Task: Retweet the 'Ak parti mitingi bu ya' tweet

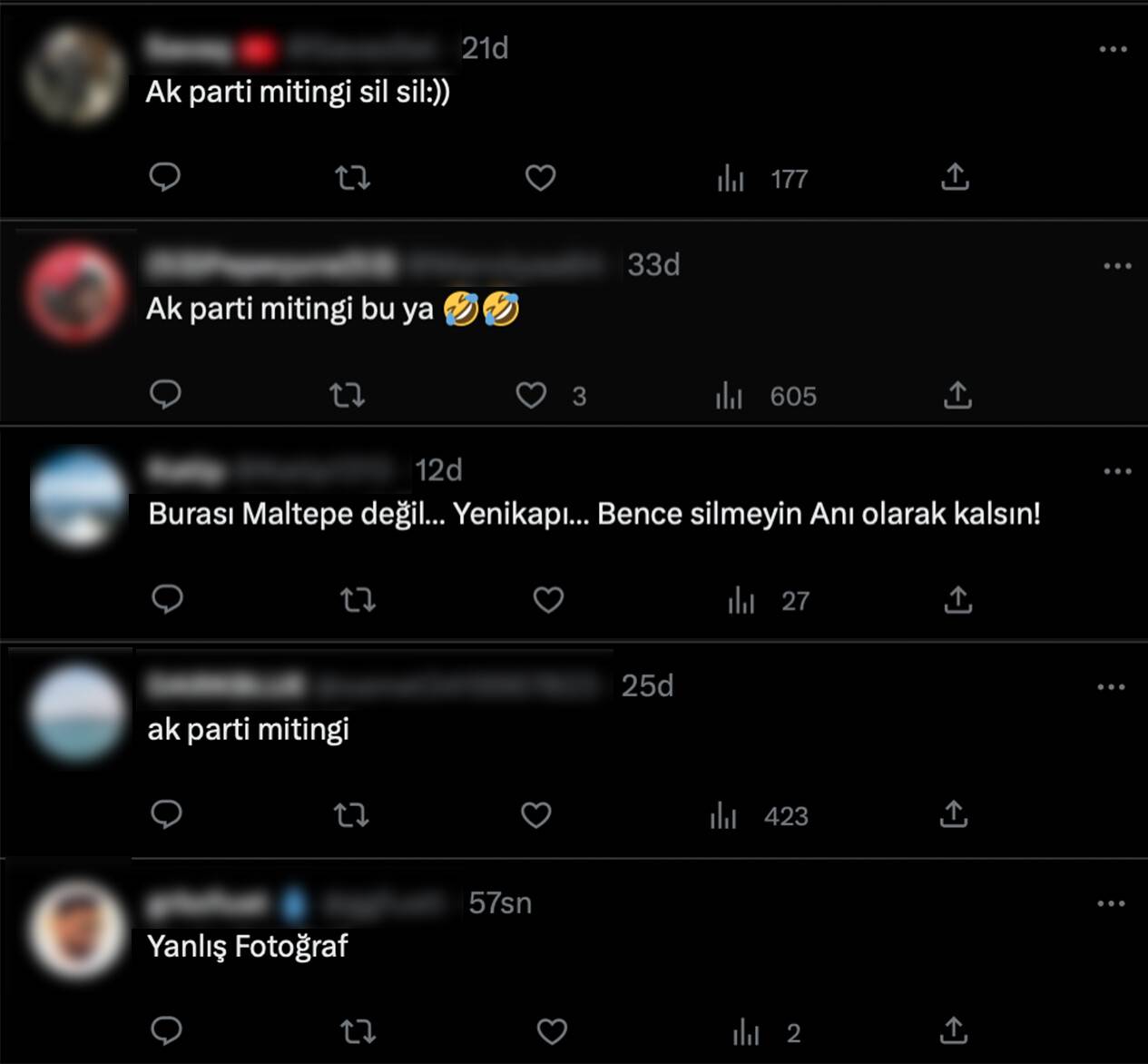Action: coord(347,395)
